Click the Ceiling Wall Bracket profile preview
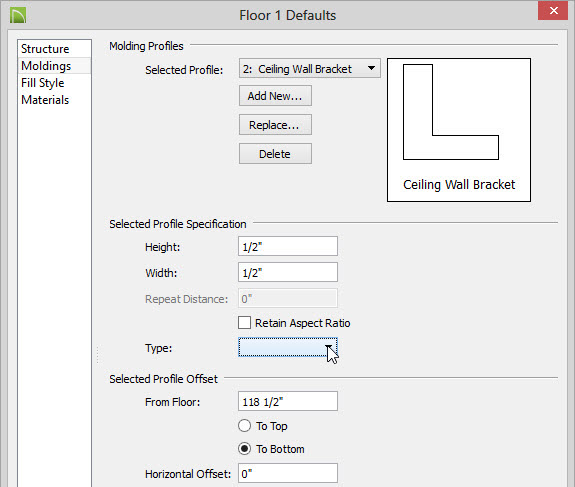 click(459, 129)
